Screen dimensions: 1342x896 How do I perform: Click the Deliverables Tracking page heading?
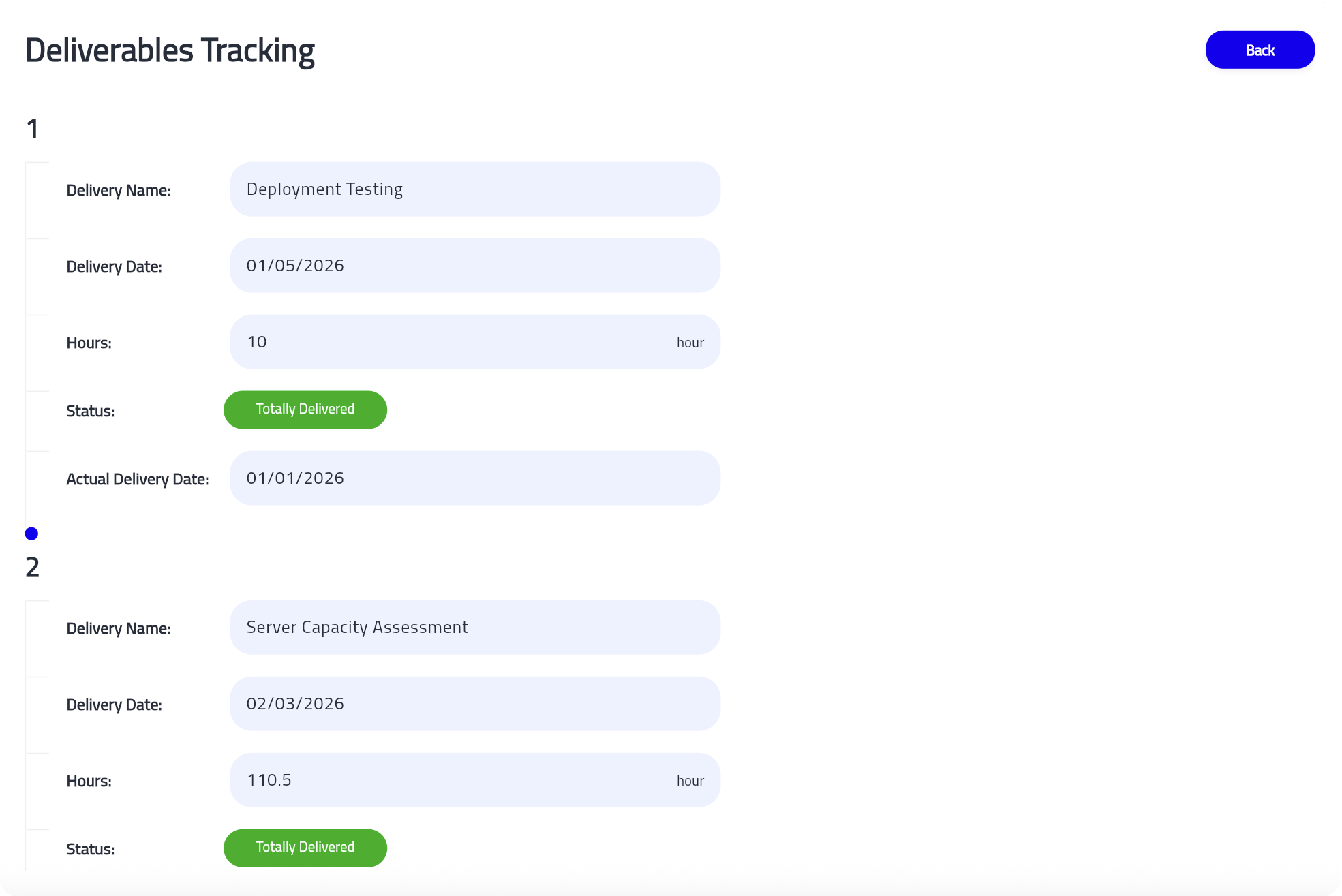point(170,50)
